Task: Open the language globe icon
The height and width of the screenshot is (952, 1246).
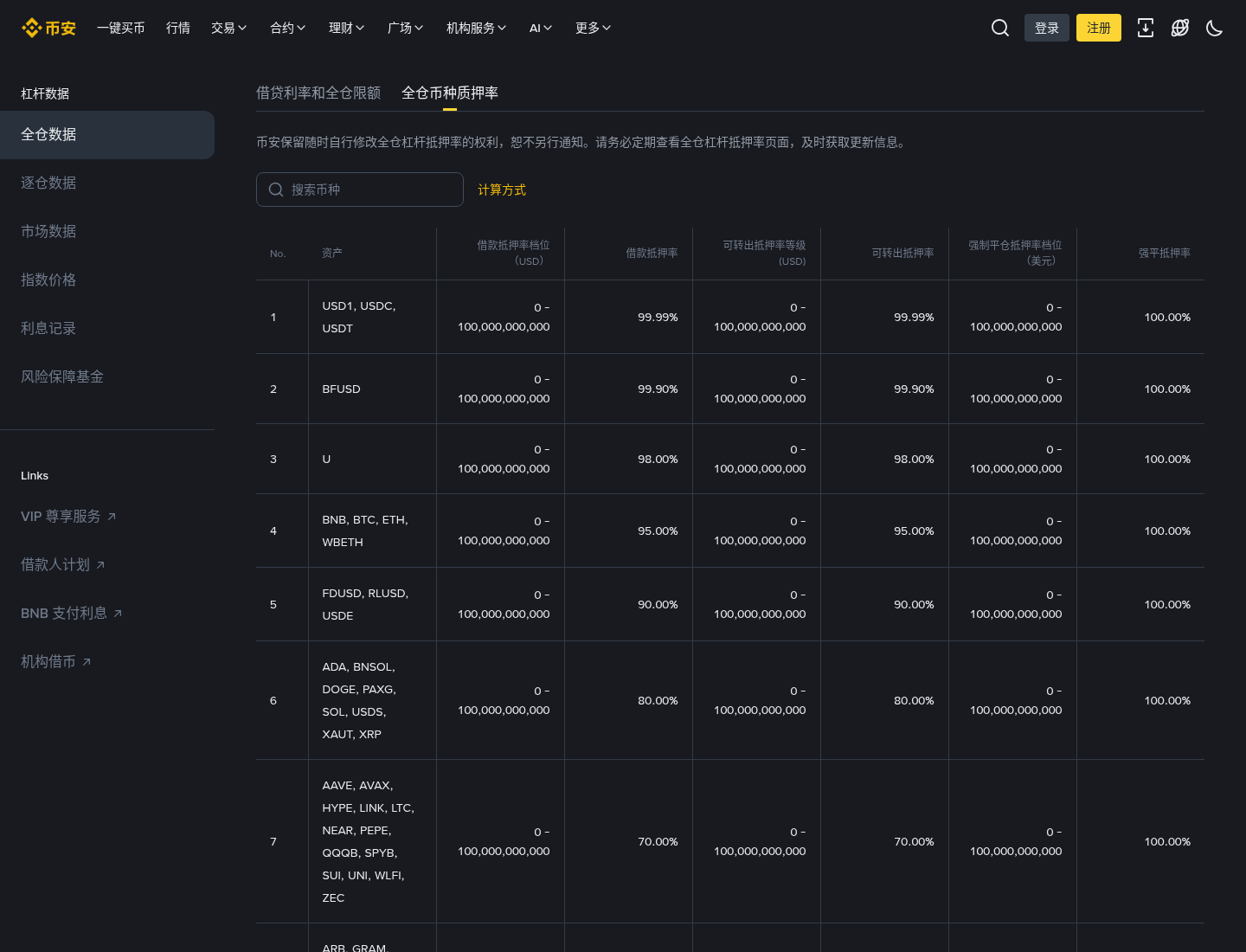Action: [x=1180, y=28]
